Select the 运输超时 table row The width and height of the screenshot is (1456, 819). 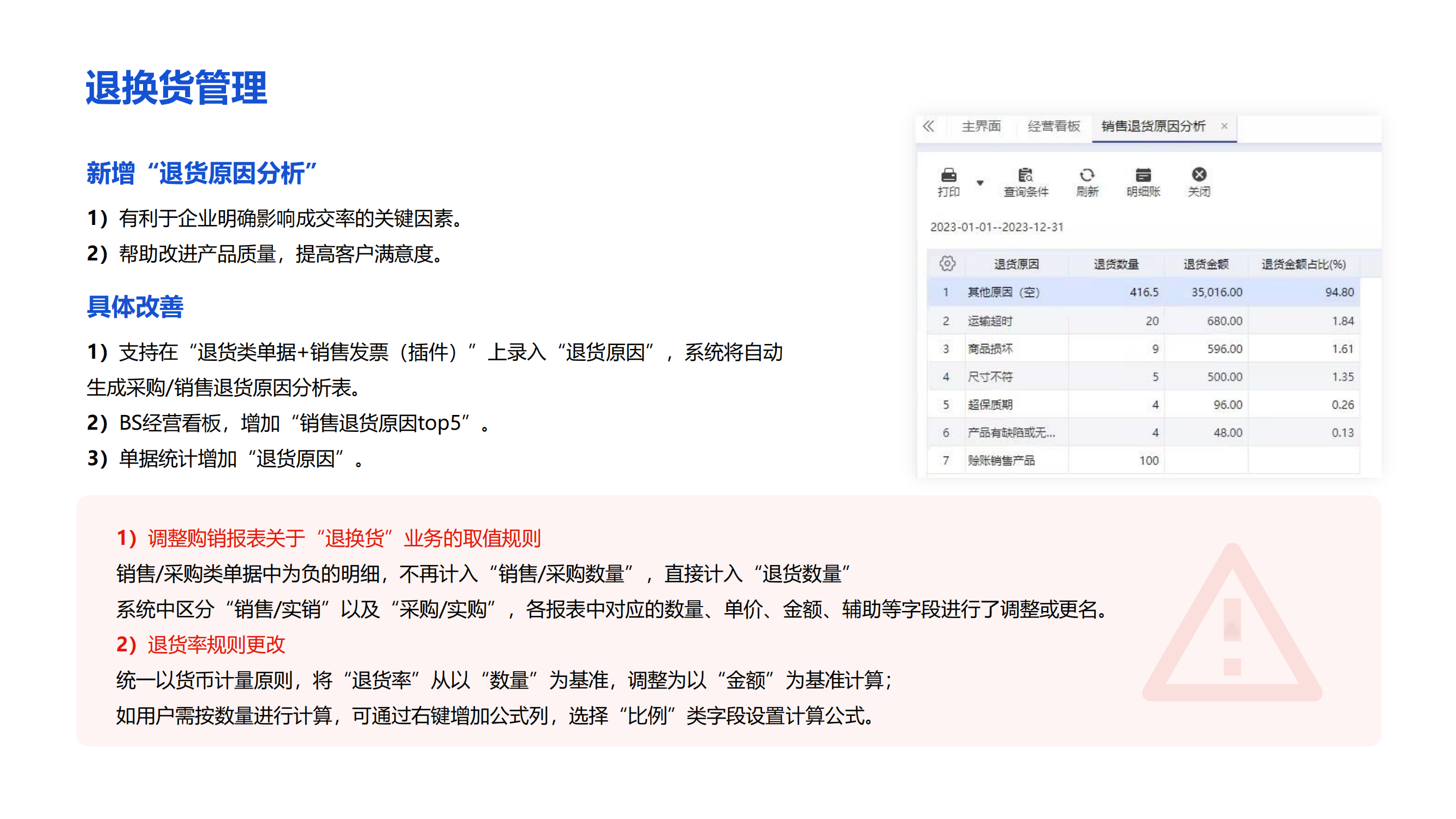[990, 321]
